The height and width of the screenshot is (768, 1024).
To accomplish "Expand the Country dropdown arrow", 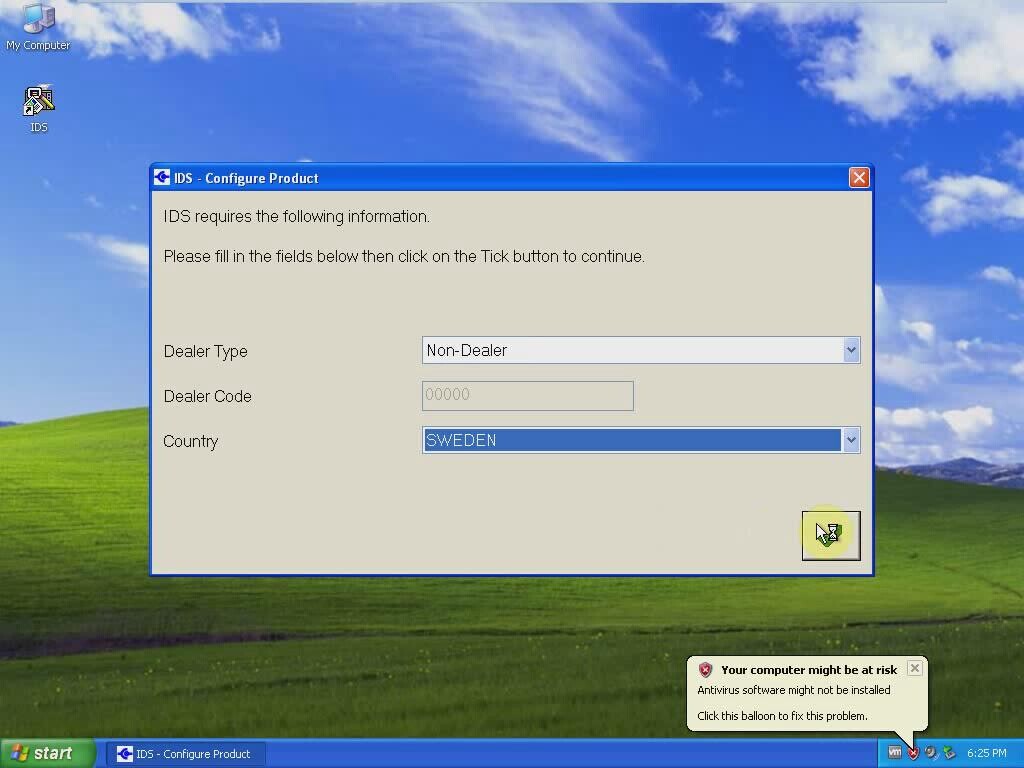I will pos(850,440).
